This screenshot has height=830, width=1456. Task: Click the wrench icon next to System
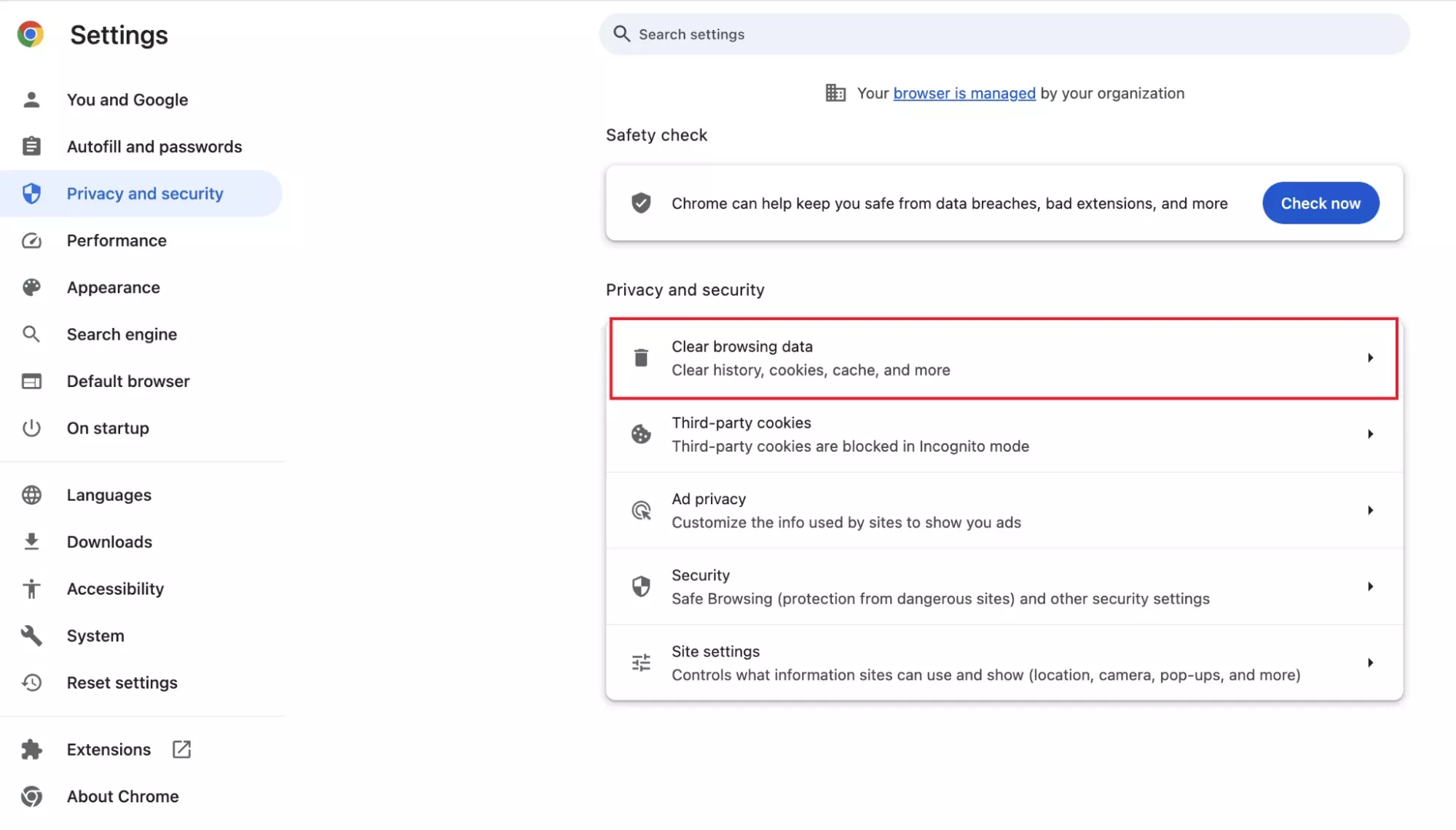click(x=31, y=635)
